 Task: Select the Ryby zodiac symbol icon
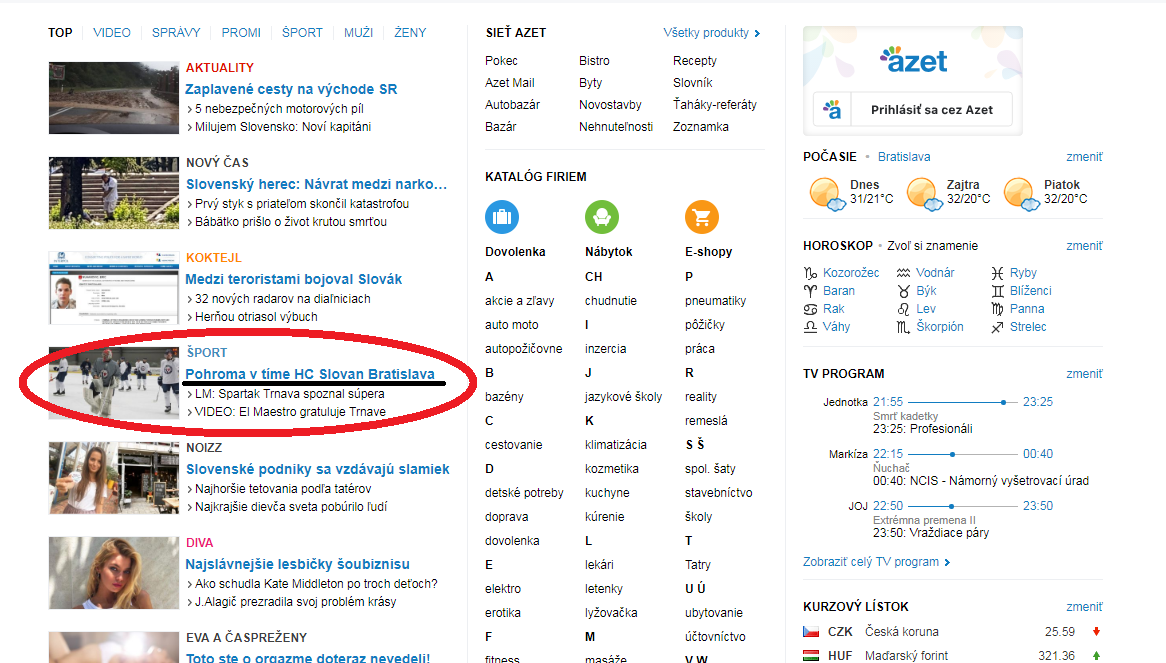pyautogui.click(x=997, y=273)
